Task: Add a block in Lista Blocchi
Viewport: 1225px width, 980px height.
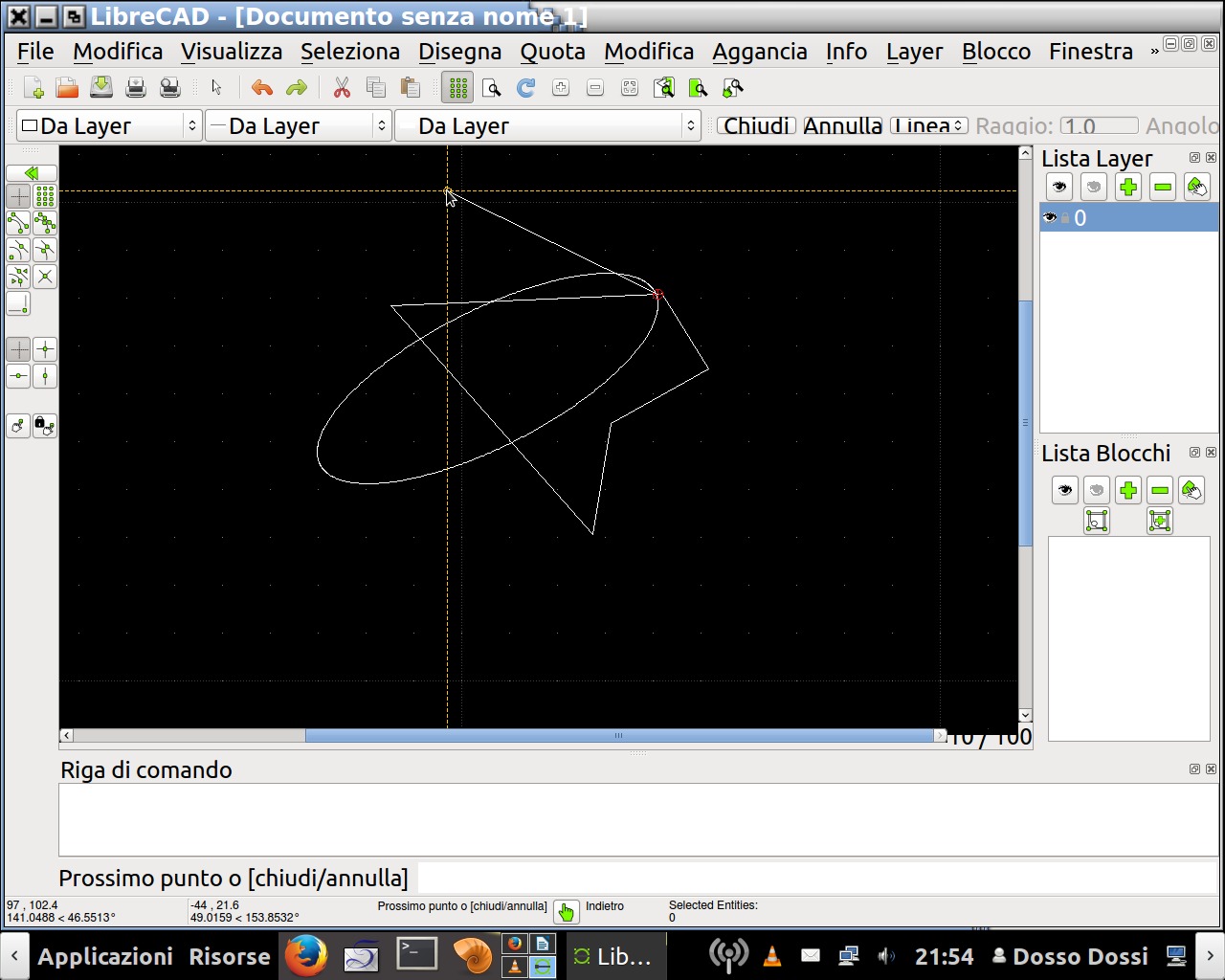Action: tap(1128, 490)
